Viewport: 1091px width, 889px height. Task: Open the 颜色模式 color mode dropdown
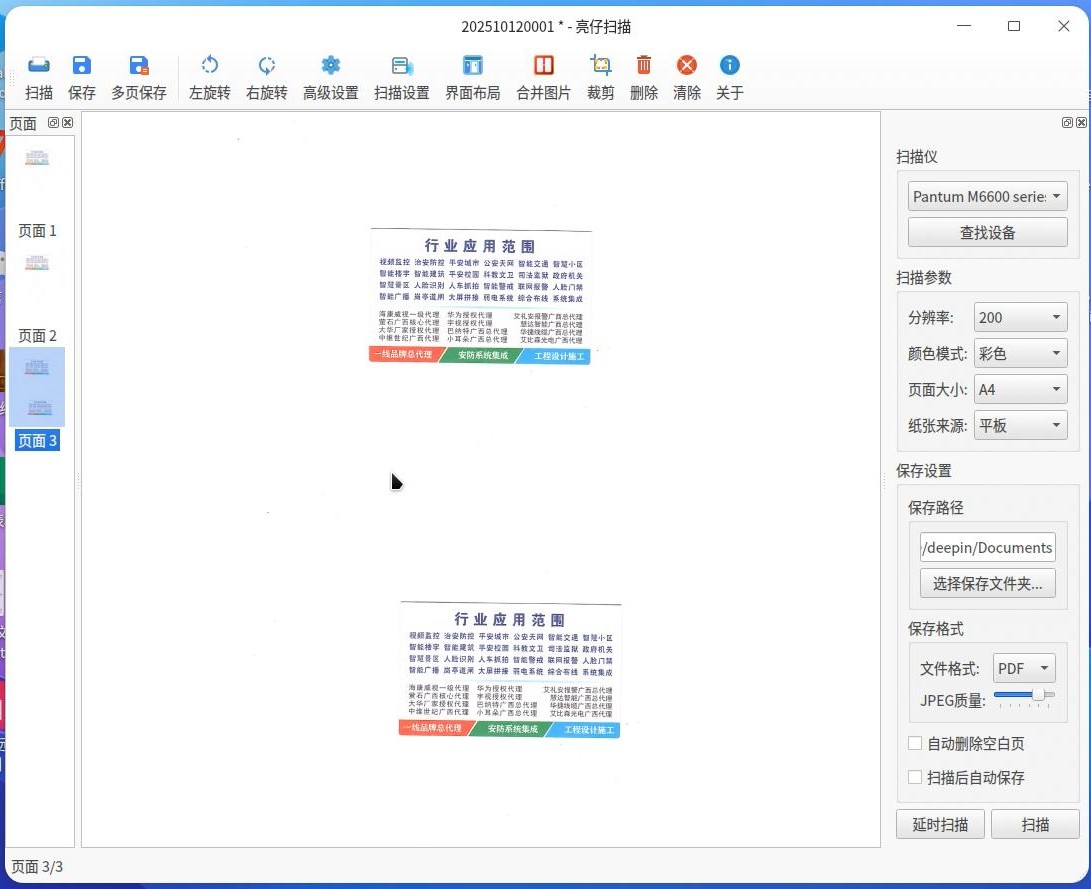coord(1021,353)
